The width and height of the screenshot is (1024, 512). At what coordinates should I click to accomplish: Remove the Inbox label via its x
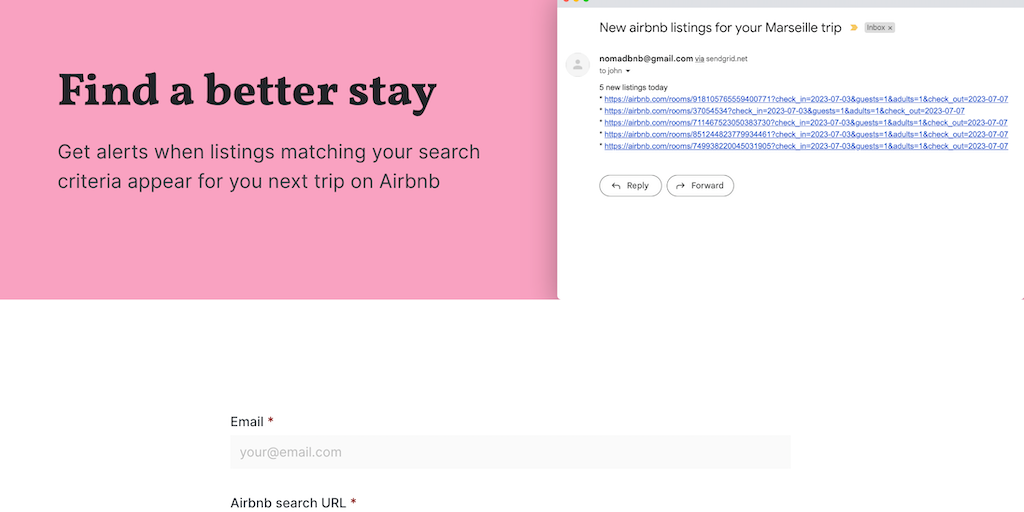(890, 28)
